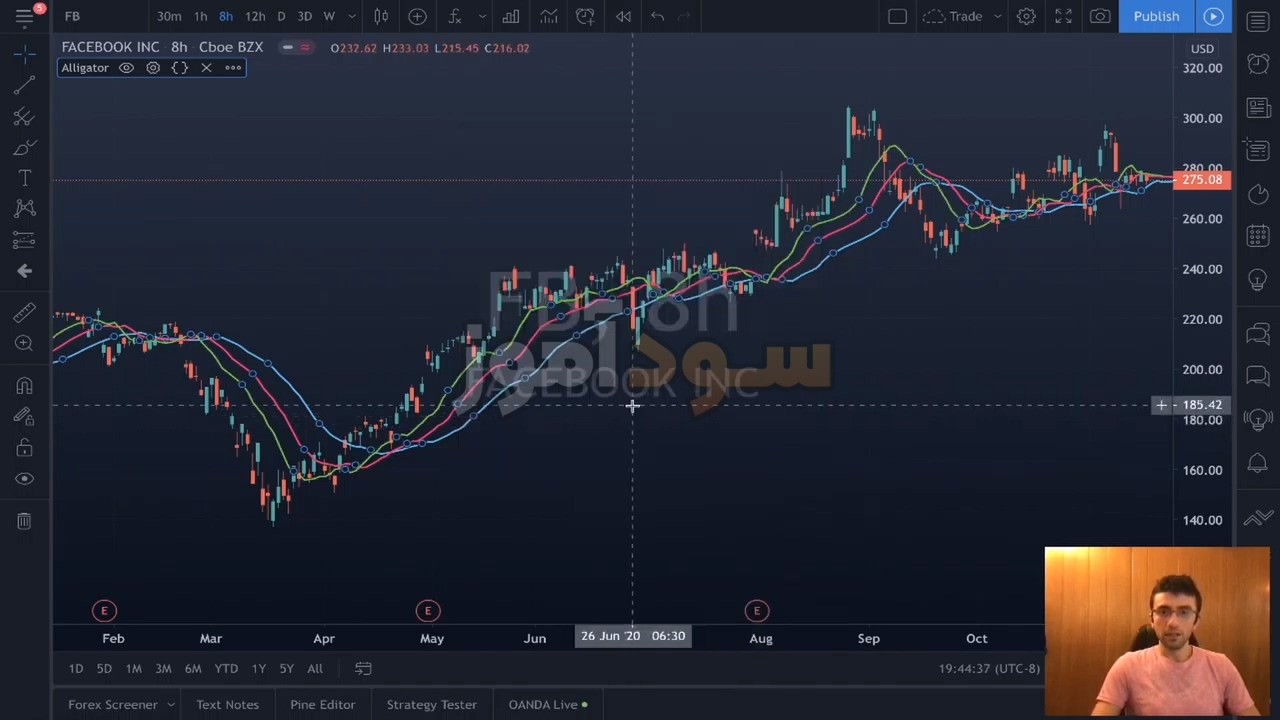1280x720 pixels.
Task: Click the go to date icon
Action: pyautogui.click(x=363, y=668)
